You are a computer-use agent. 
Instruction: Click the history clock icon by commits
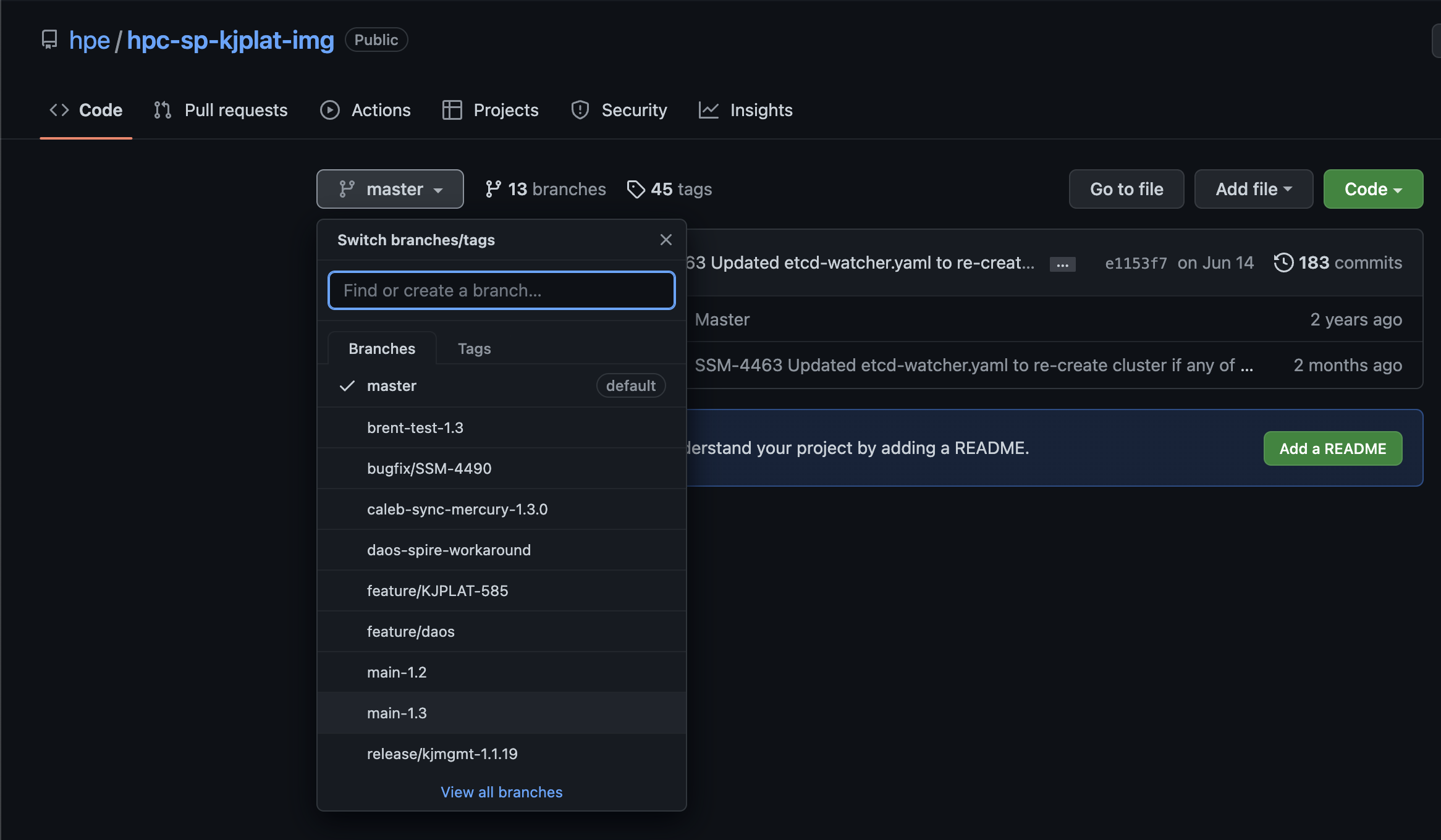1283,262
